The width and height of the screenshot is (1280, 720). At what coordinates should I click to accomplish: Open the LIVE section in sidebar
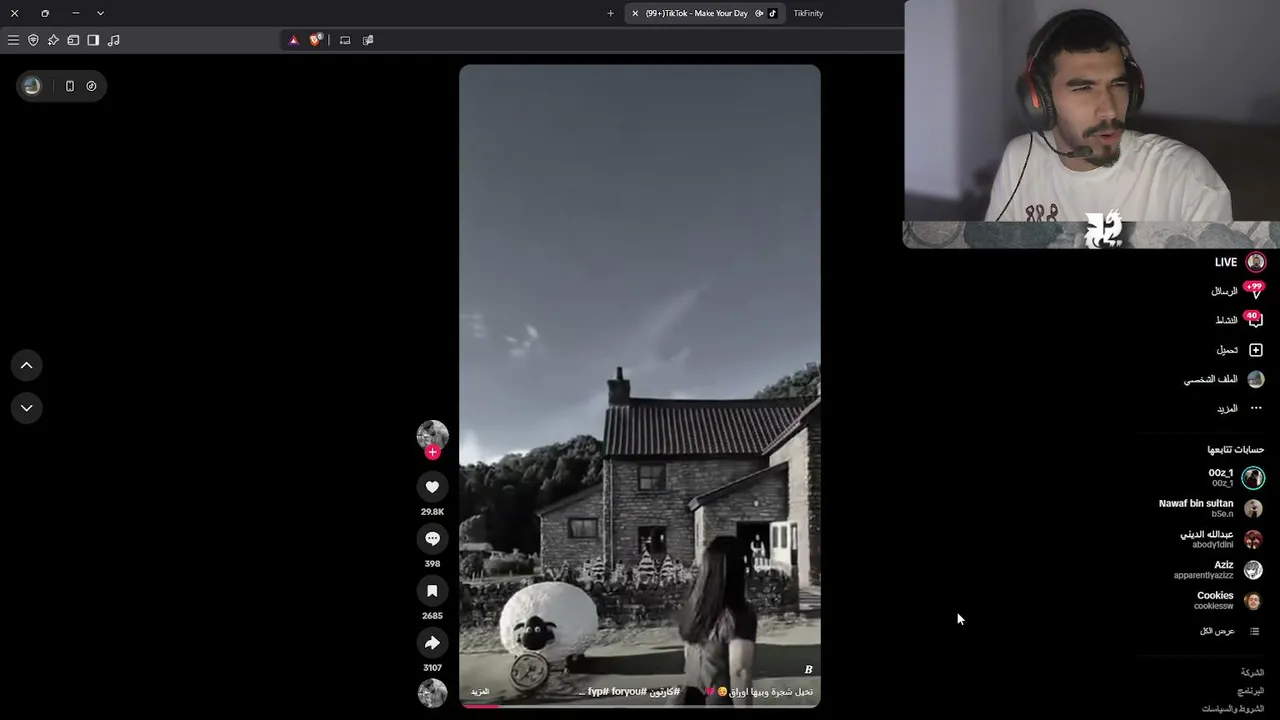click(1239, 262)
